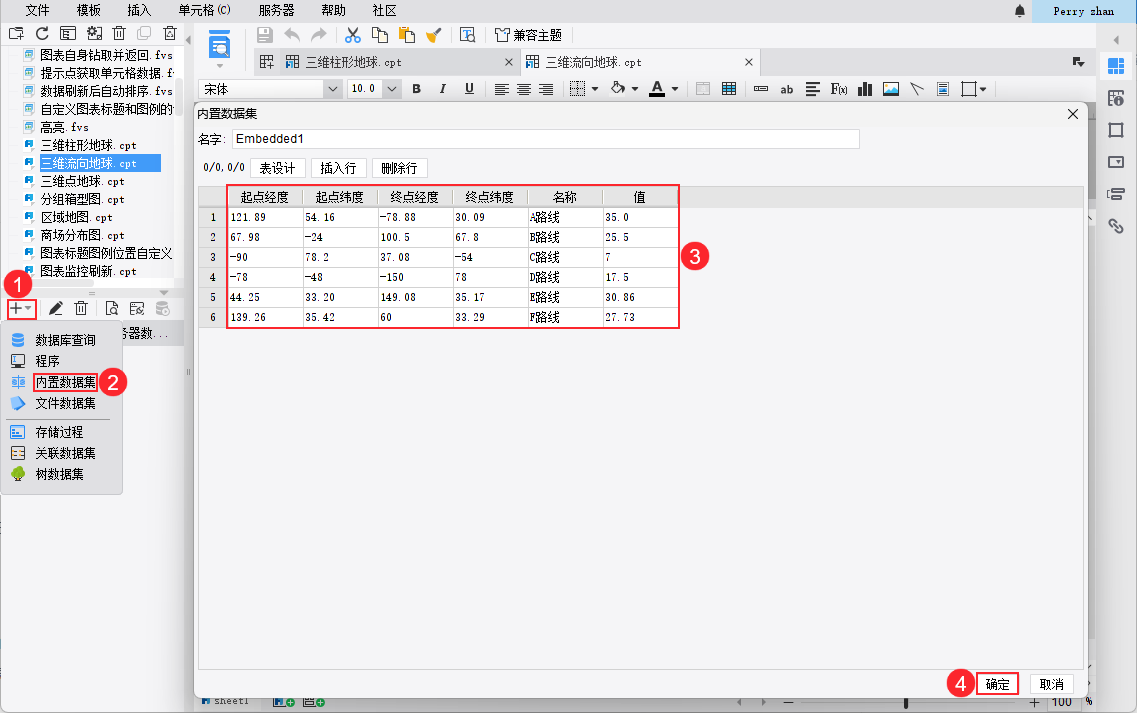Open the tab list dropdown at the right of the tabs
The width and height of the screenshot is (1137, 713).
(1078, 62)
